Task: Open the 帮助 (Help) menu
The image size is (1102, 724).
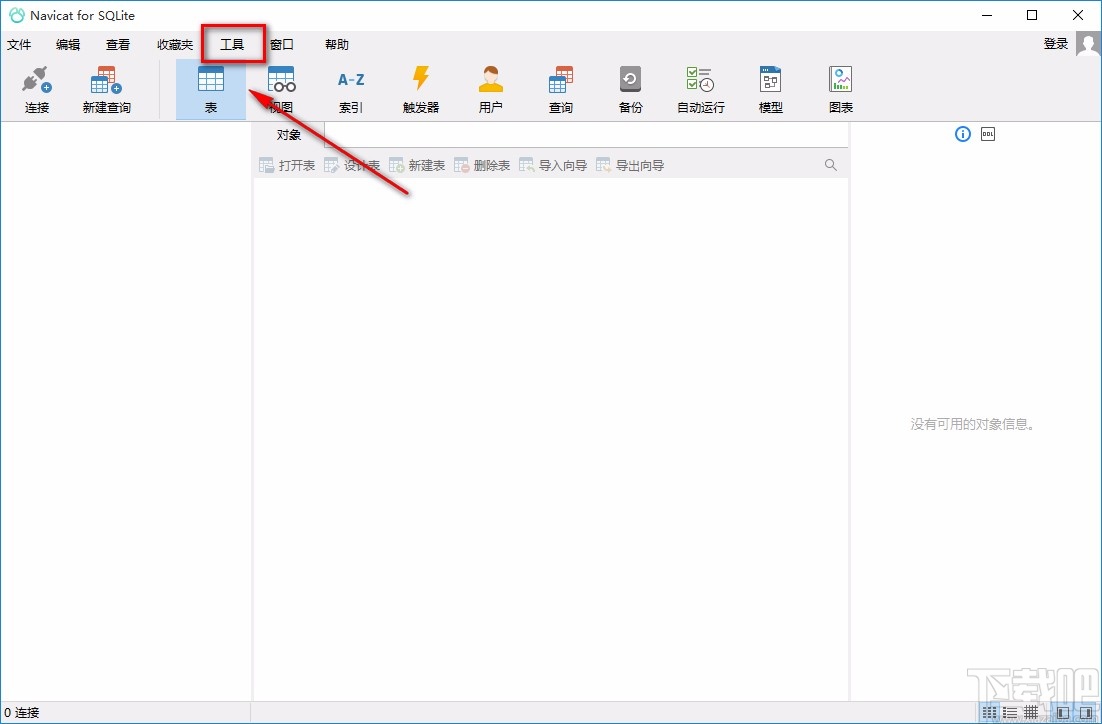Action: tap(337, 44)
